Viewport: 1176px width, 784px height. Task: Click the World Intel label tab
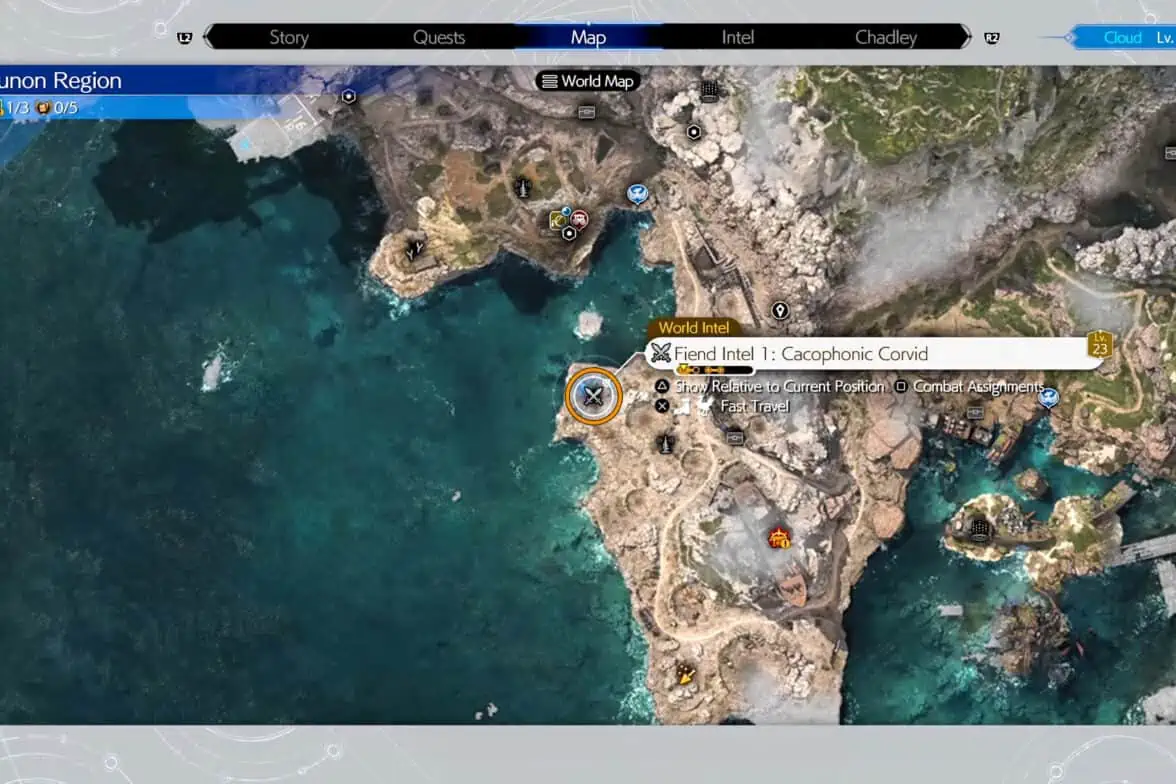click(694, 328)
